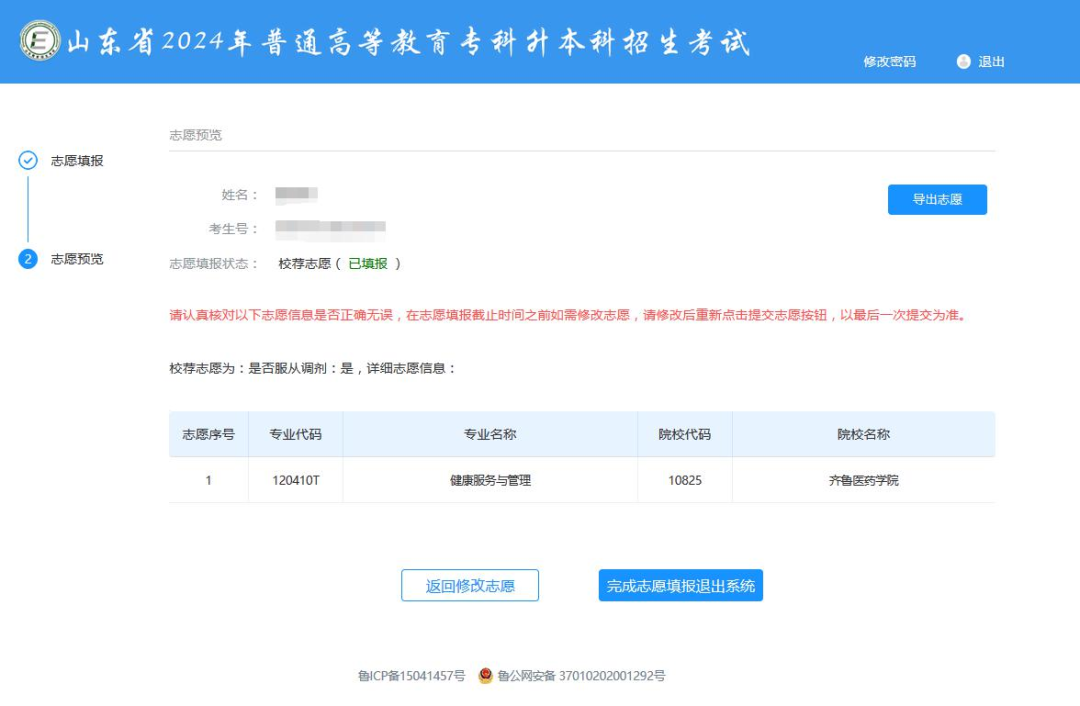Click the exam authority logo in header

tap(40, 40)
